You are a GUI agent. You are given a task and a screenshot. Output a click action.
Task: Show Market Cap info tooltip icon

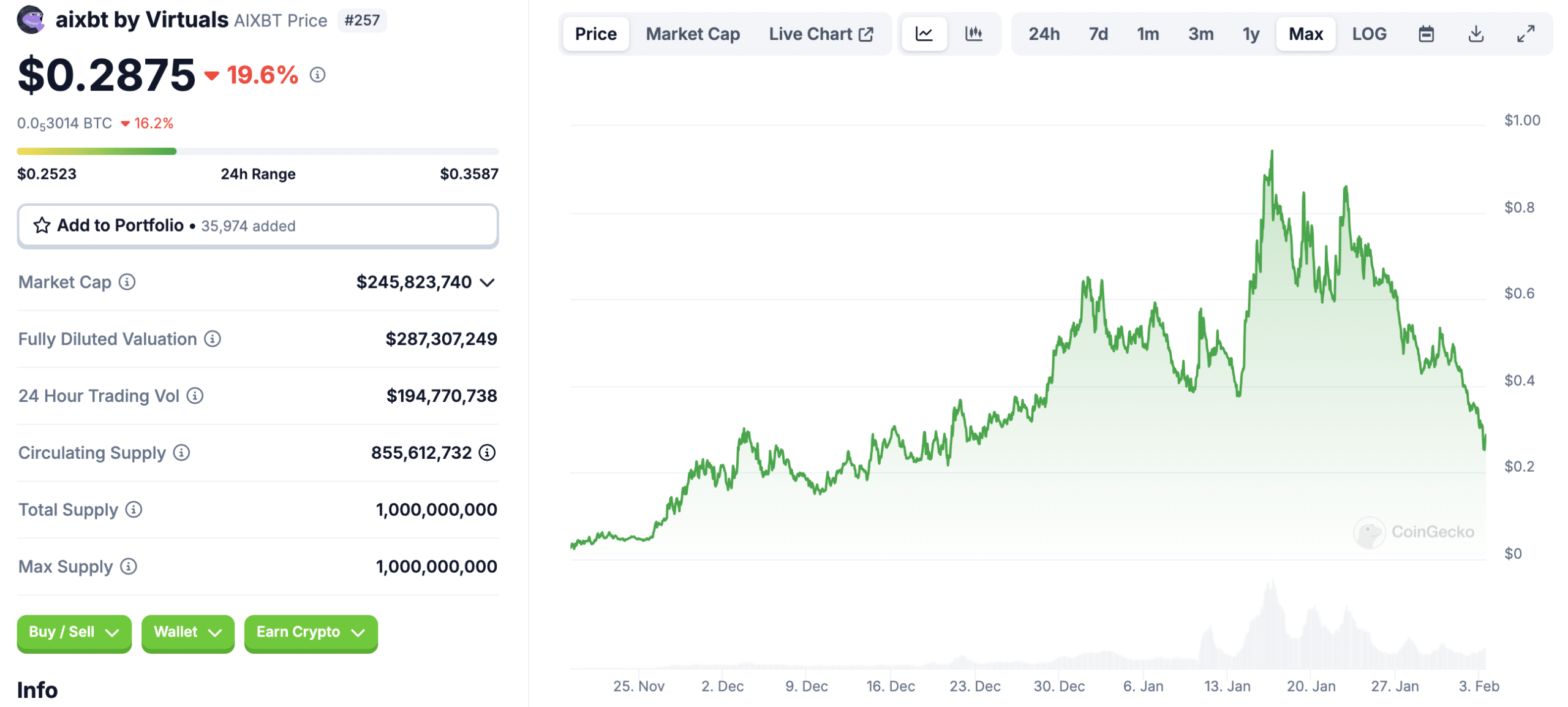(127, 282)
